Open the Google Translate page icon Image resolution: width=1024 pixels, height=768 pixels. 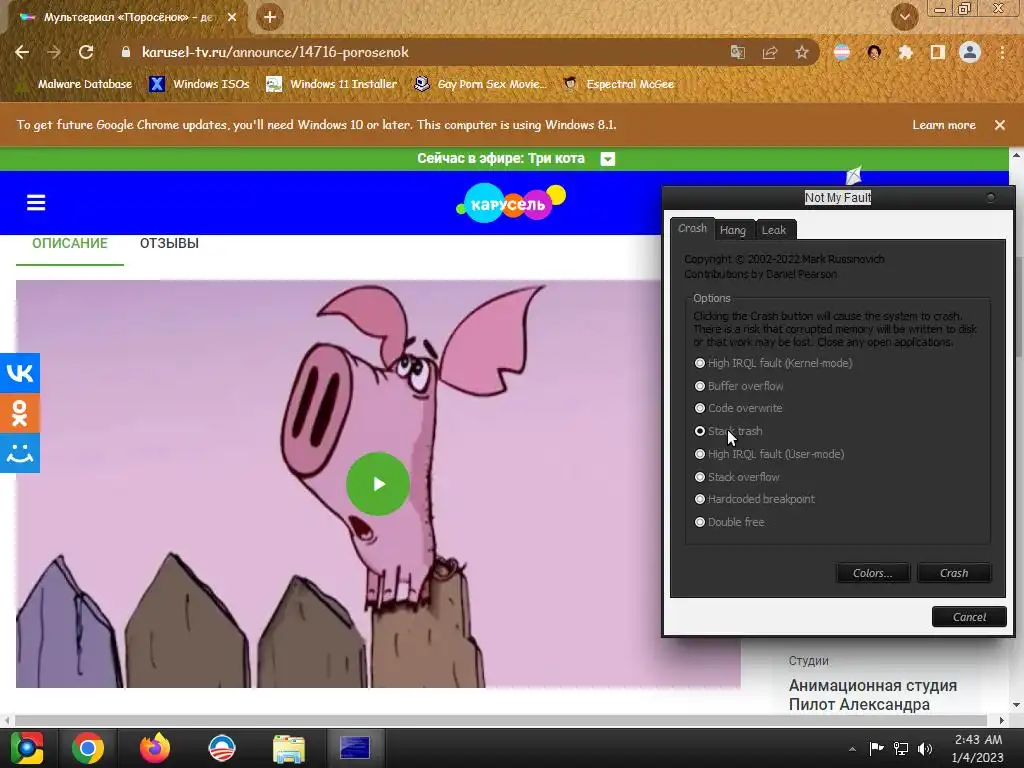(x=737, y=52)
